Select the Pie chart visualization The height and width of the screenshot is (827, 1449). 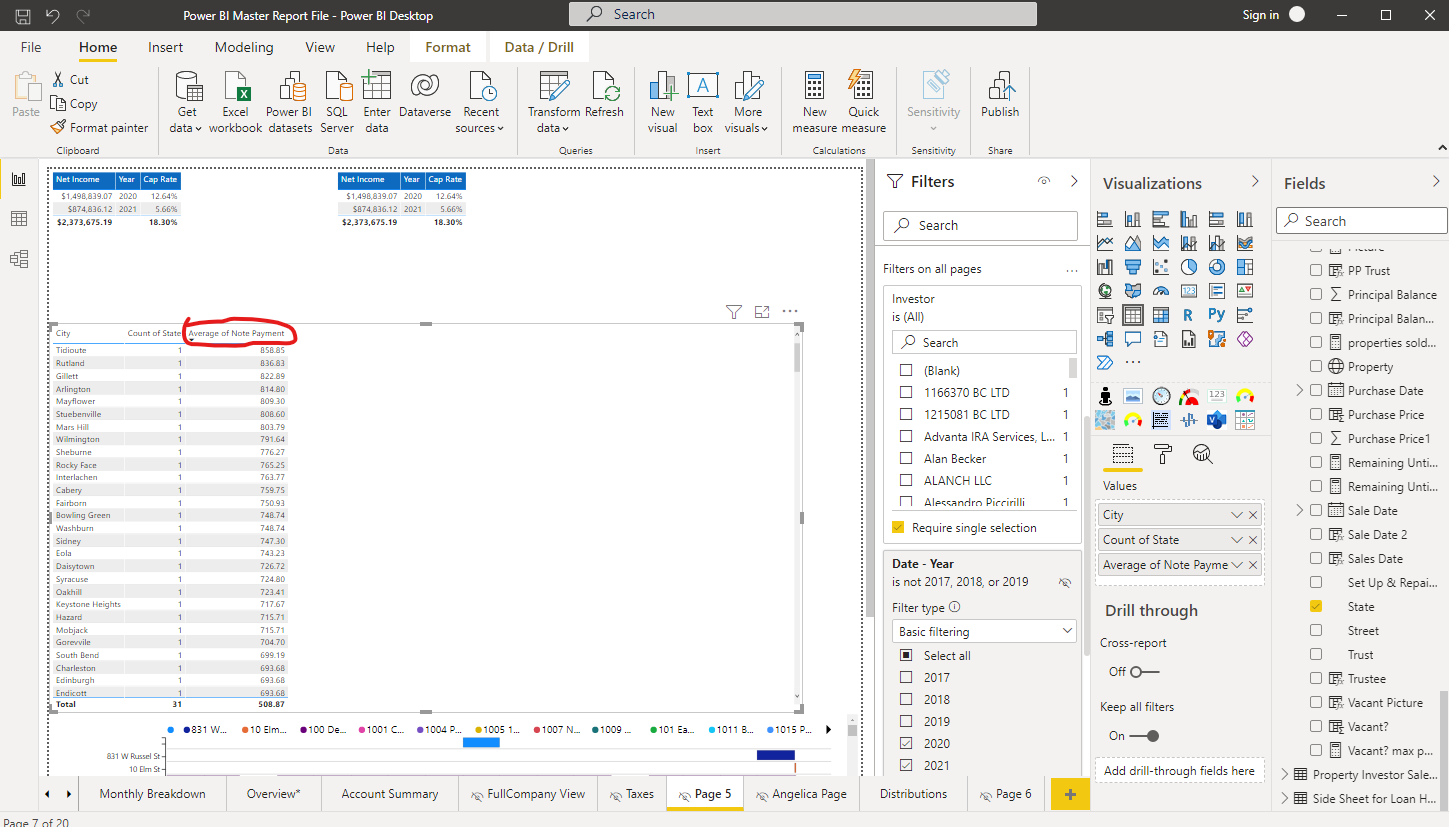point(1188,267)
